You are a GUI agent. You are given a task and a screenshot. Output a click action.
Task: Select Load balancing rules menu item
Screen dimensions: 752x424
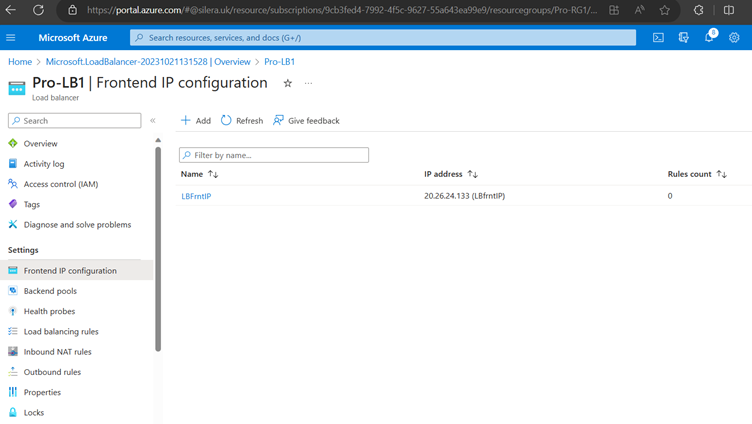coord(60,332)
